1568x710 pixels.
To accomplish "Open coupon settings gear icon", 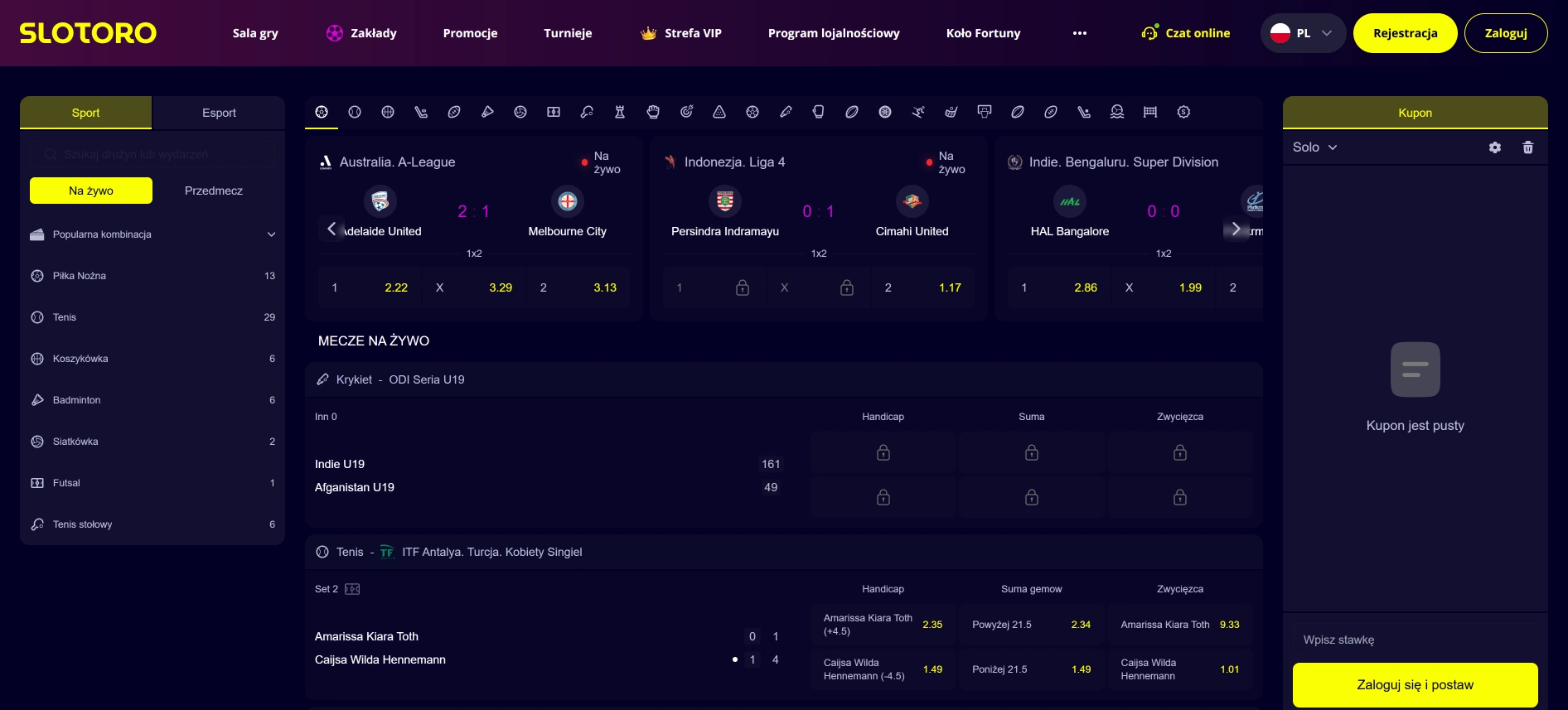I will click(x=1495, y=147).
